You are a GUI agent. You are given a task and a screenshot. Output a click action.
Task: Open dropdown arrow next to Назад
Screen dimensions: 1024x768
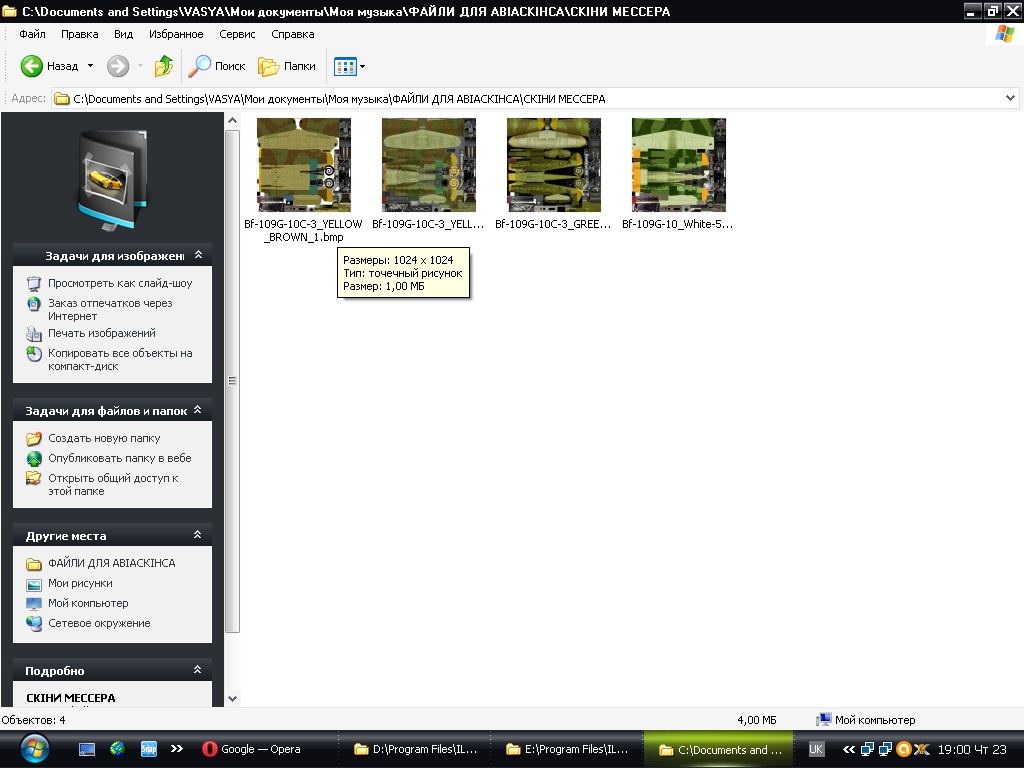(90, 66)
